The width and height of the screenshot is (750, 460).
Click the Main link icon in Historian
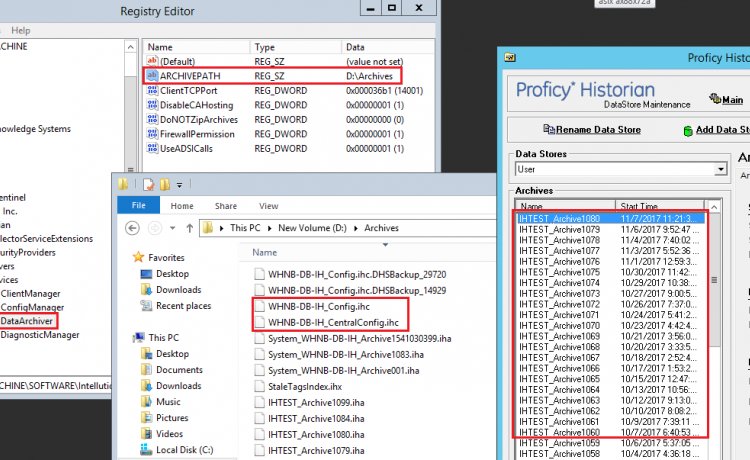[716, 99]
